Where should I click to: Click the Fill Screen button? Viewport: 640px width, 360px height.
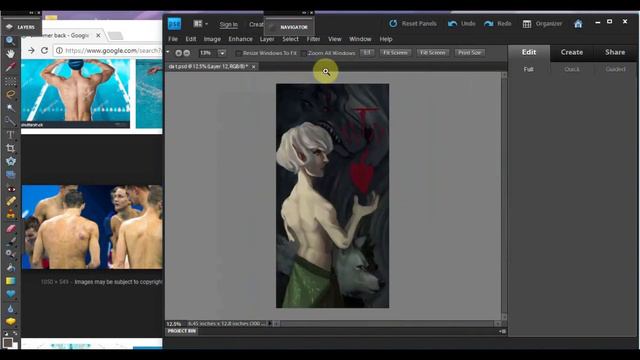433,53
